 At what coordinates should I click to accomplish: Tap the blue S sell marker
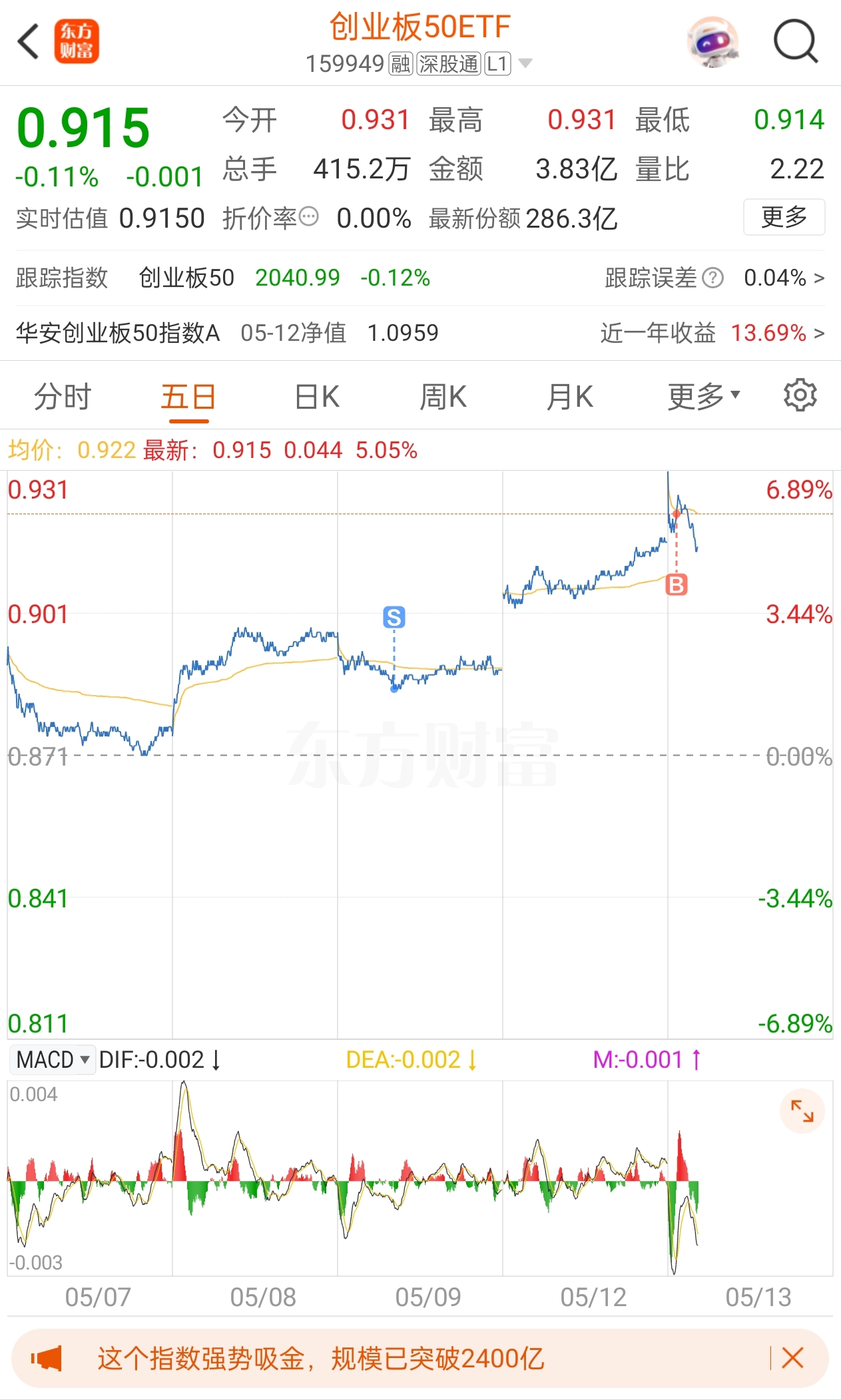coord(394,618)
